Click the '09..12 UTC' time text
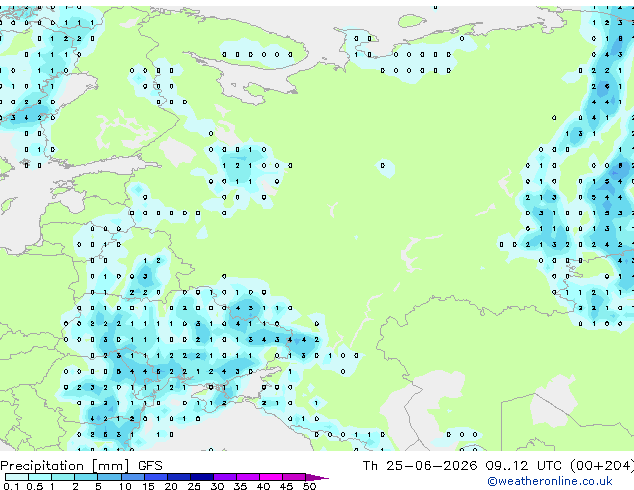The width and height of the screenshot is (634, 490). click(524, 466)
